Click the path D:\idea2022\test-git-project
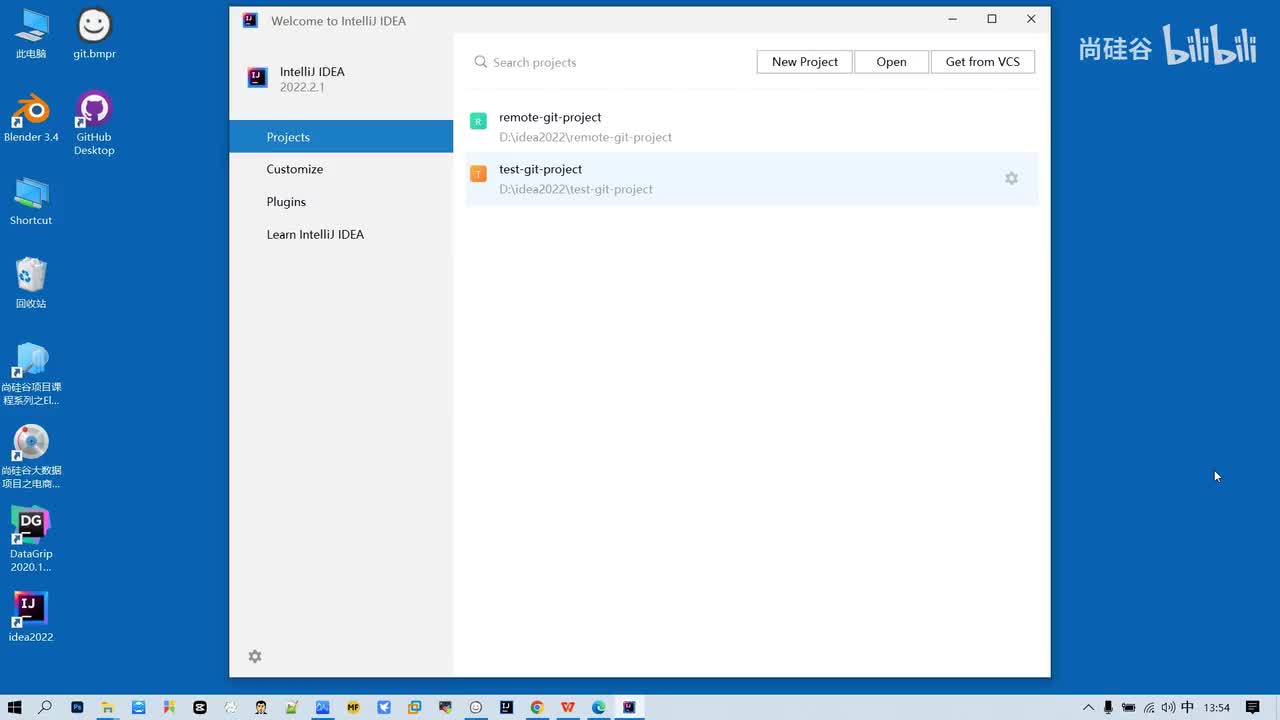1280x720 pixels. point(576,189)
